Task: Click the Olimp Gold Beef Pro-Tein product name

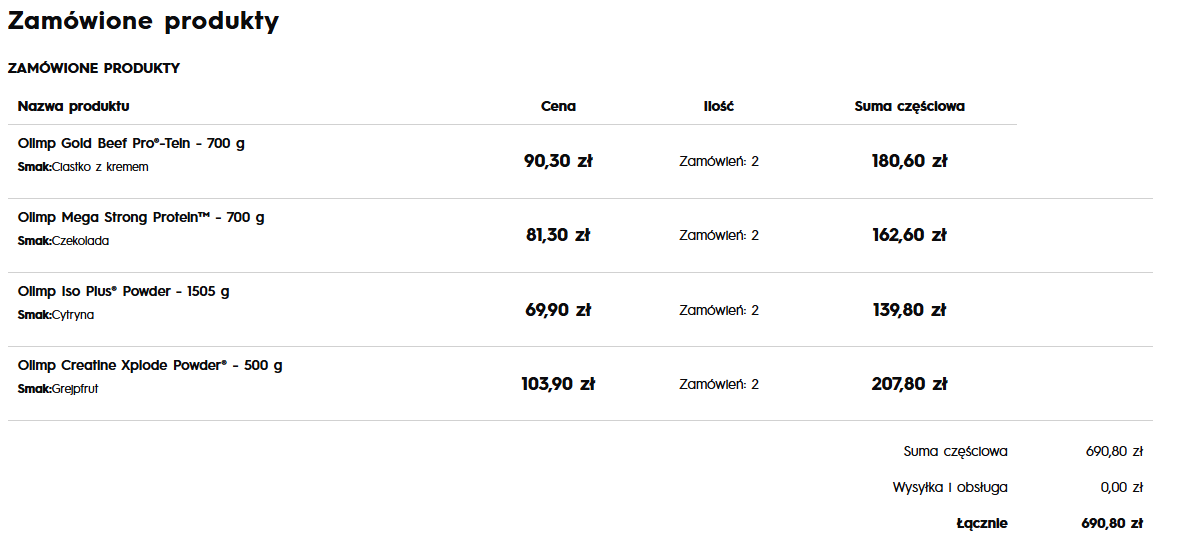Action: [x=131, y=143]
